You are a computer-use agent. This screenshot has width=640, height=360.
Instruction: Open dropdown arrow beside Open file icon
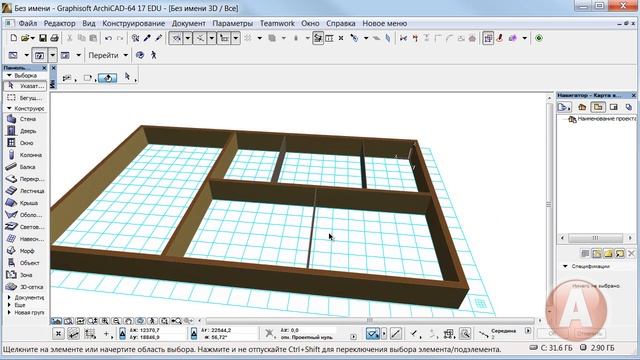pyautogui.click(x=33, y=38)
